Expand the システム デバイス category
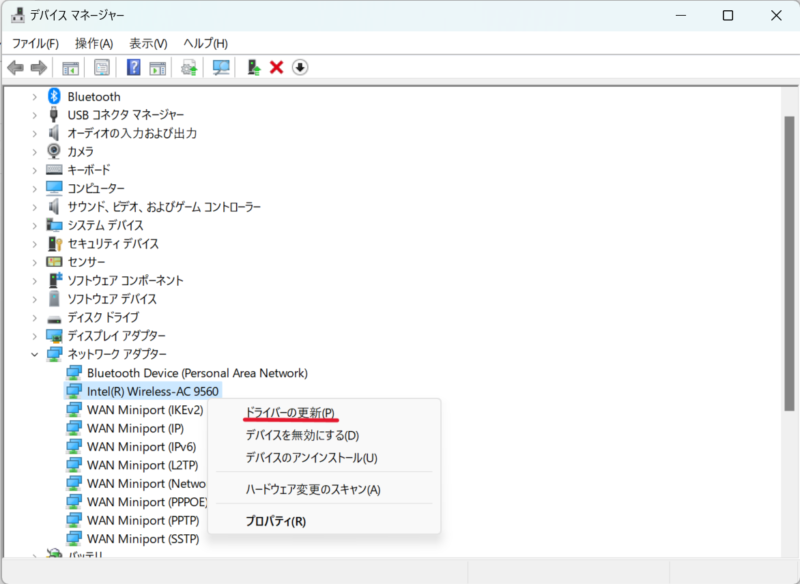Image resolution: width=800 pixels, height=584 pixels. point(35,225)
